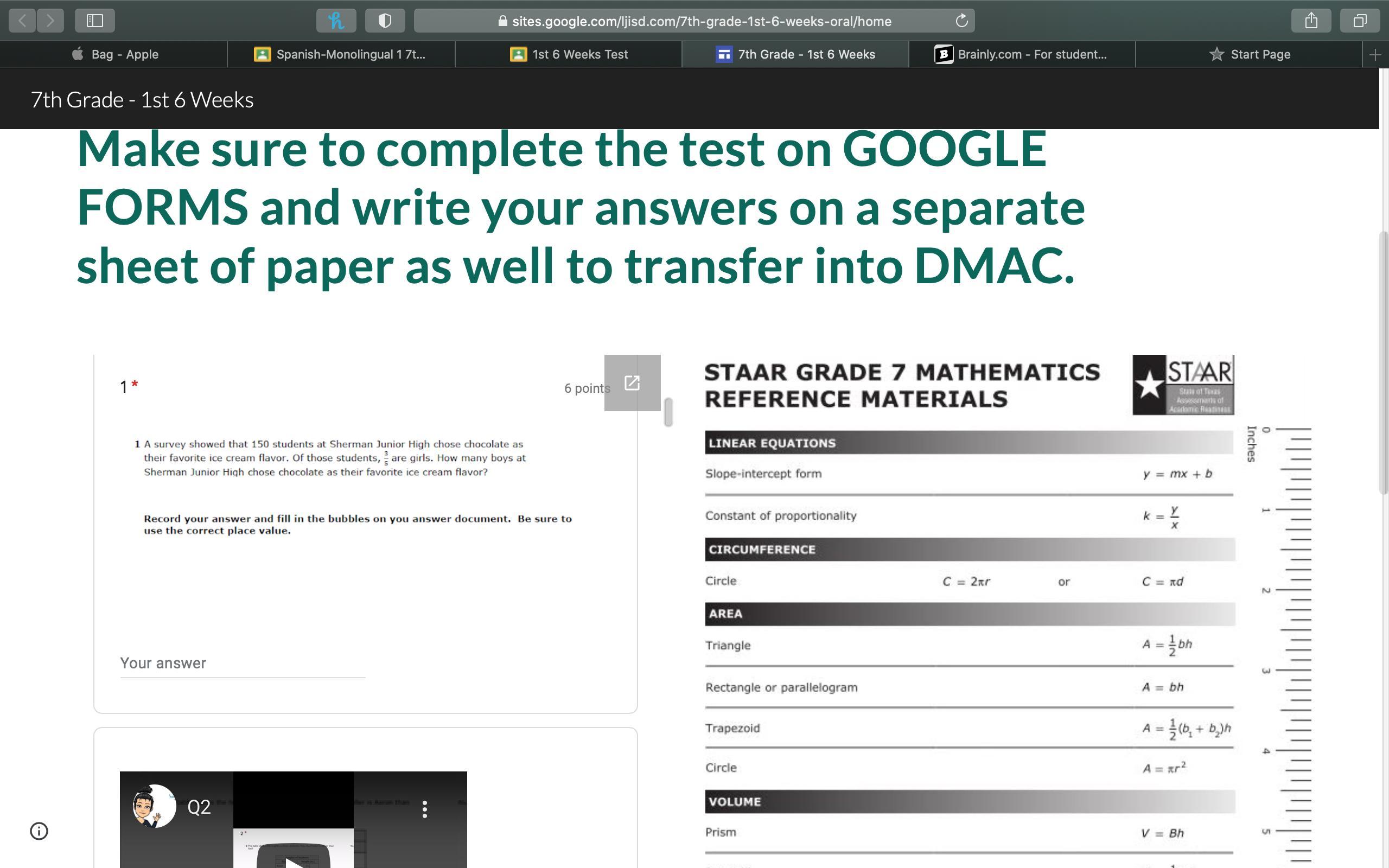Reload the page with the refresh icon

pyautogui.click(x=961, y=21)
